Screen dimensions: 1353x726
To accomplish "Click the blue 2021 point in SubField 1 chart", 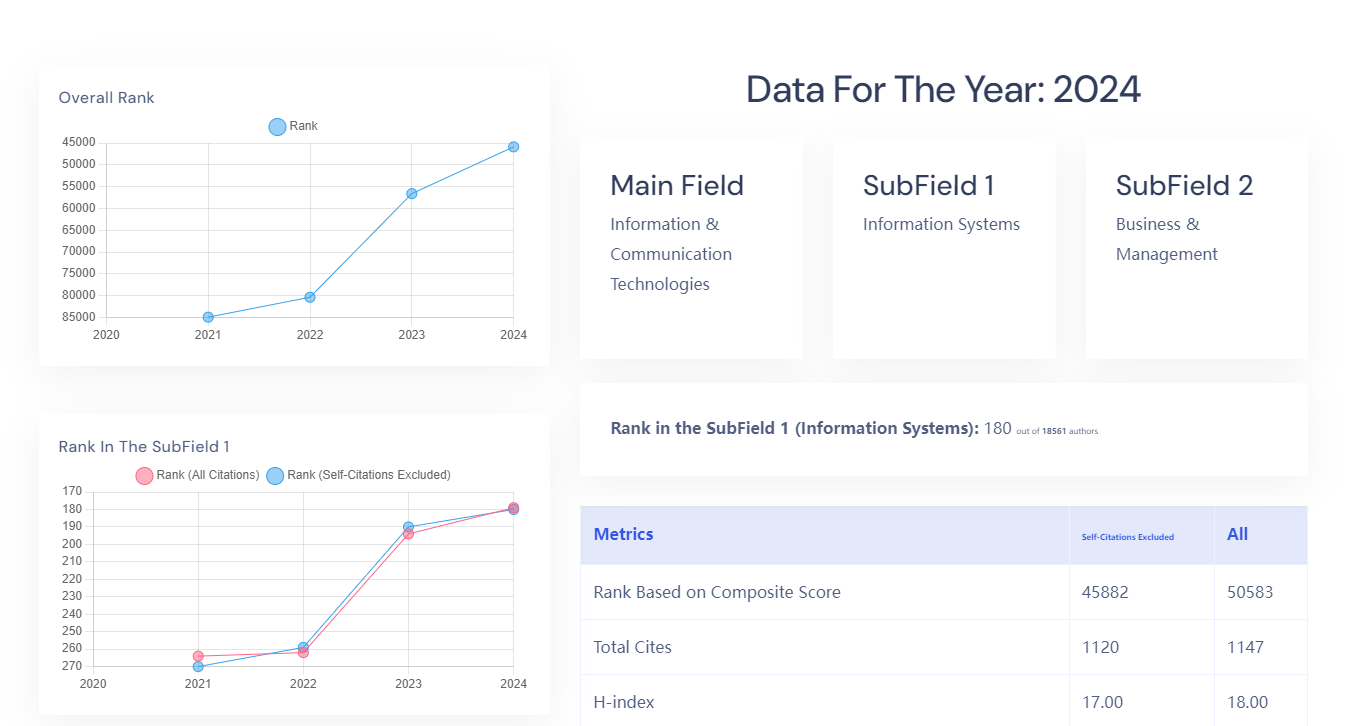I will coord(198,667).
